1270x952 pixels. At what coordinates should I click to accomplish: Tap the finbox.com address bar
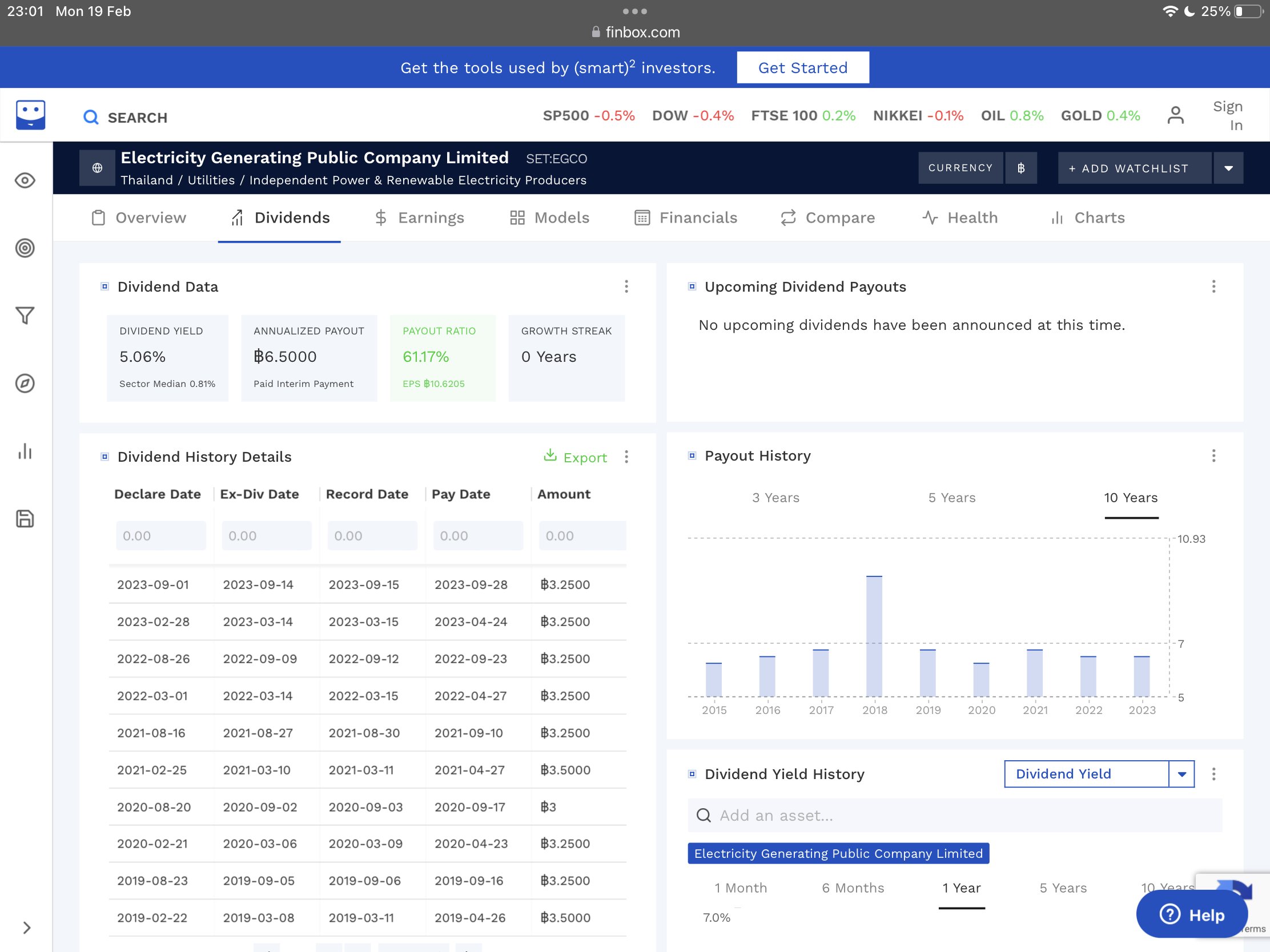click(x=635, y=32)
